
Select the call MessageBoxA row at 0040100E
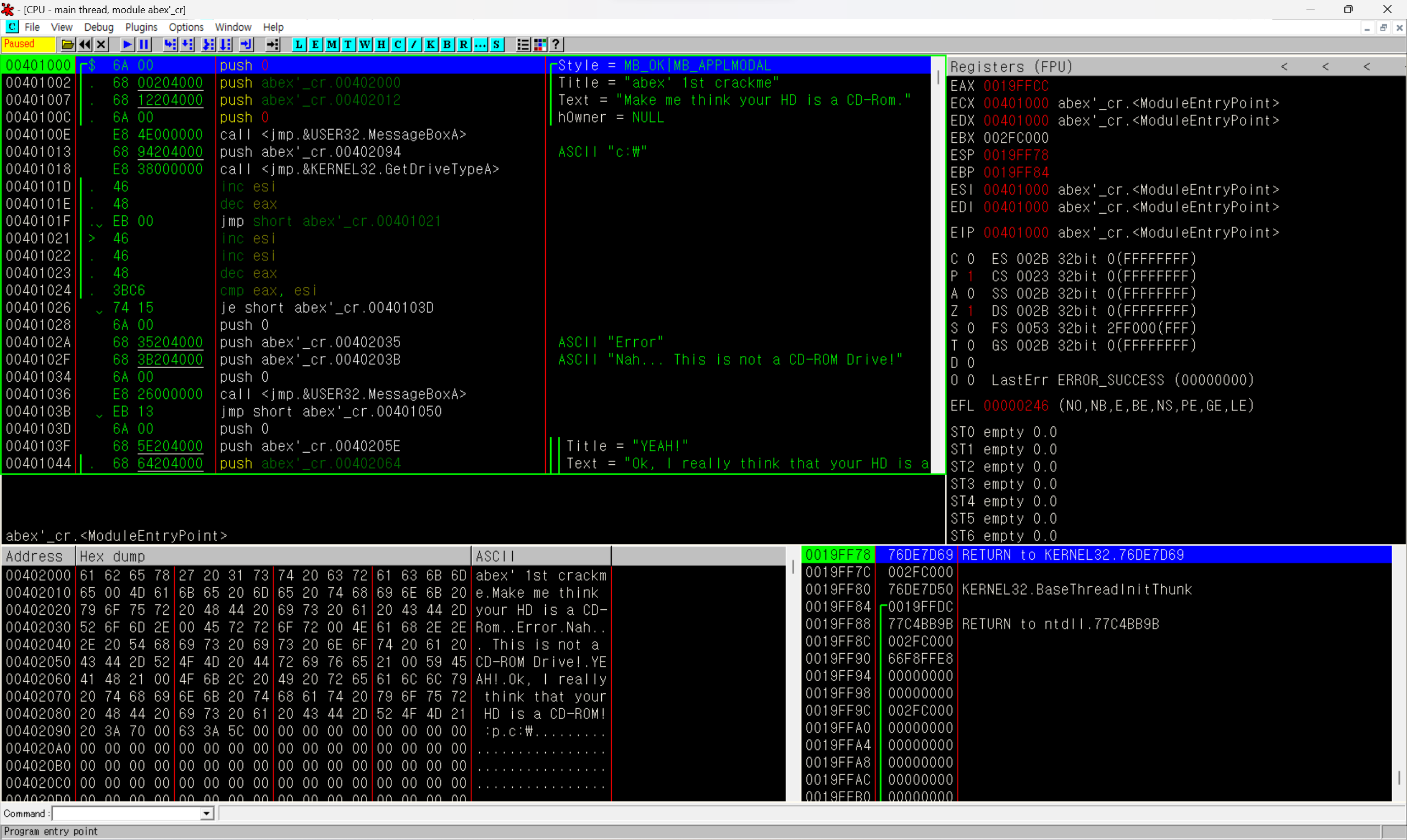466,135
